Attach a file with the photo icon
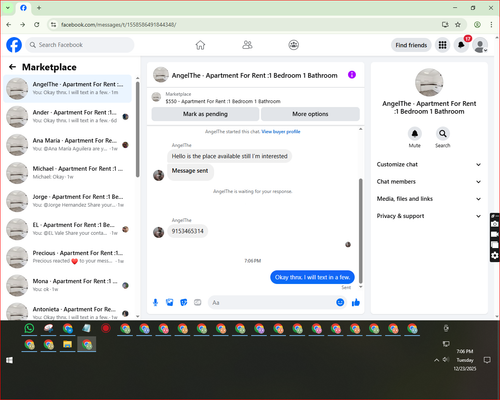 [170, 302]
